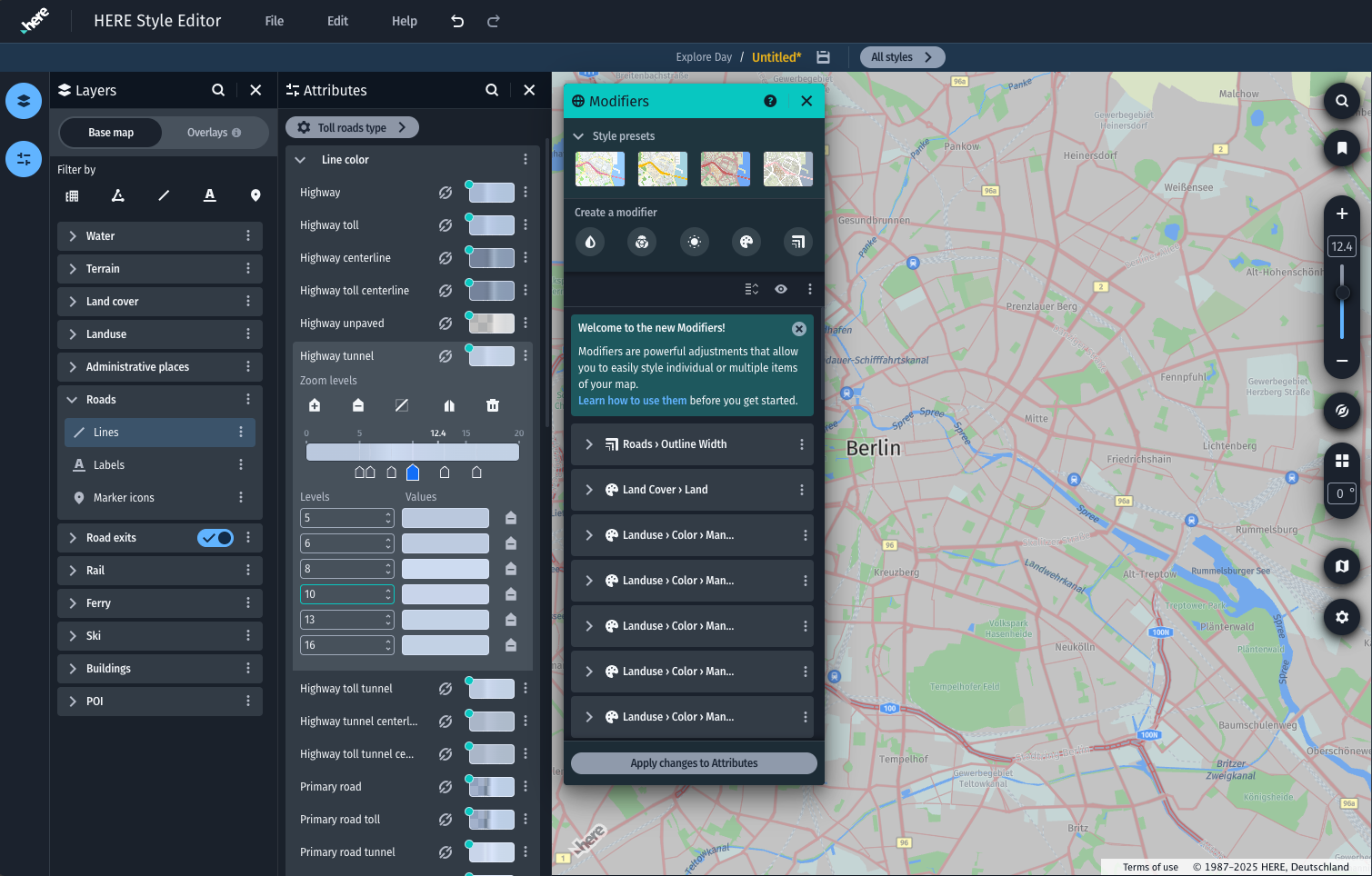
Task: Create a color palette modifier
Action: [746, 242]
